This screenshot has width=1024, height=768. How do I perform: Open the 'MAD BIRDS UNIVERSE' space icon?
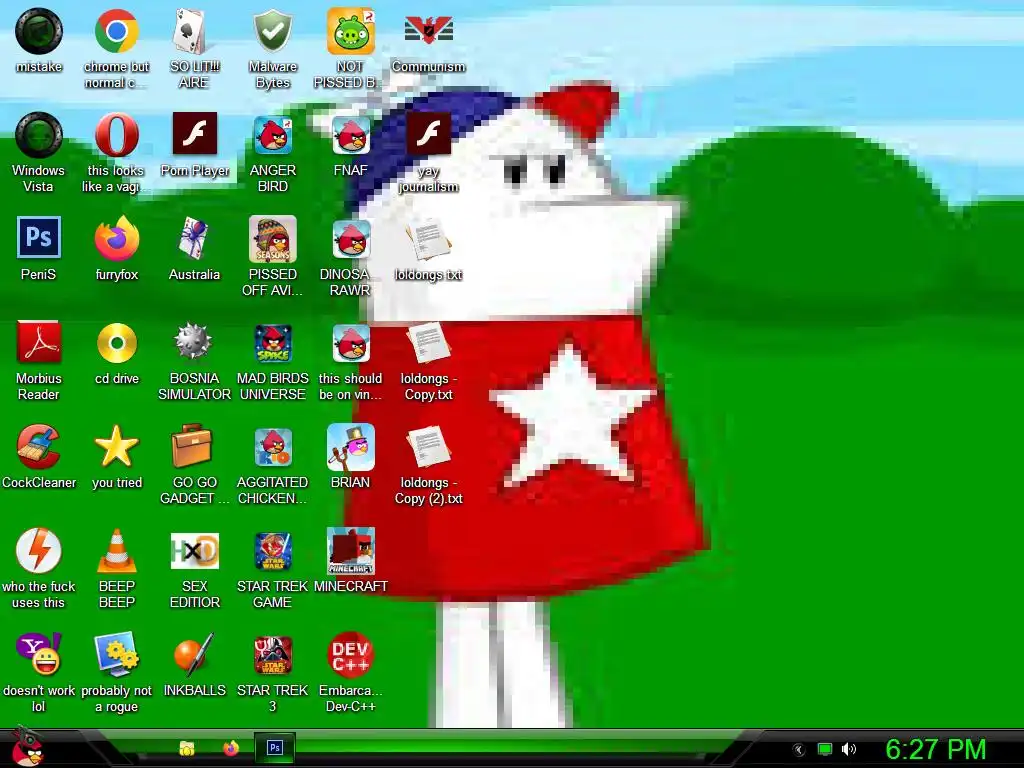[x=272, y=343]
